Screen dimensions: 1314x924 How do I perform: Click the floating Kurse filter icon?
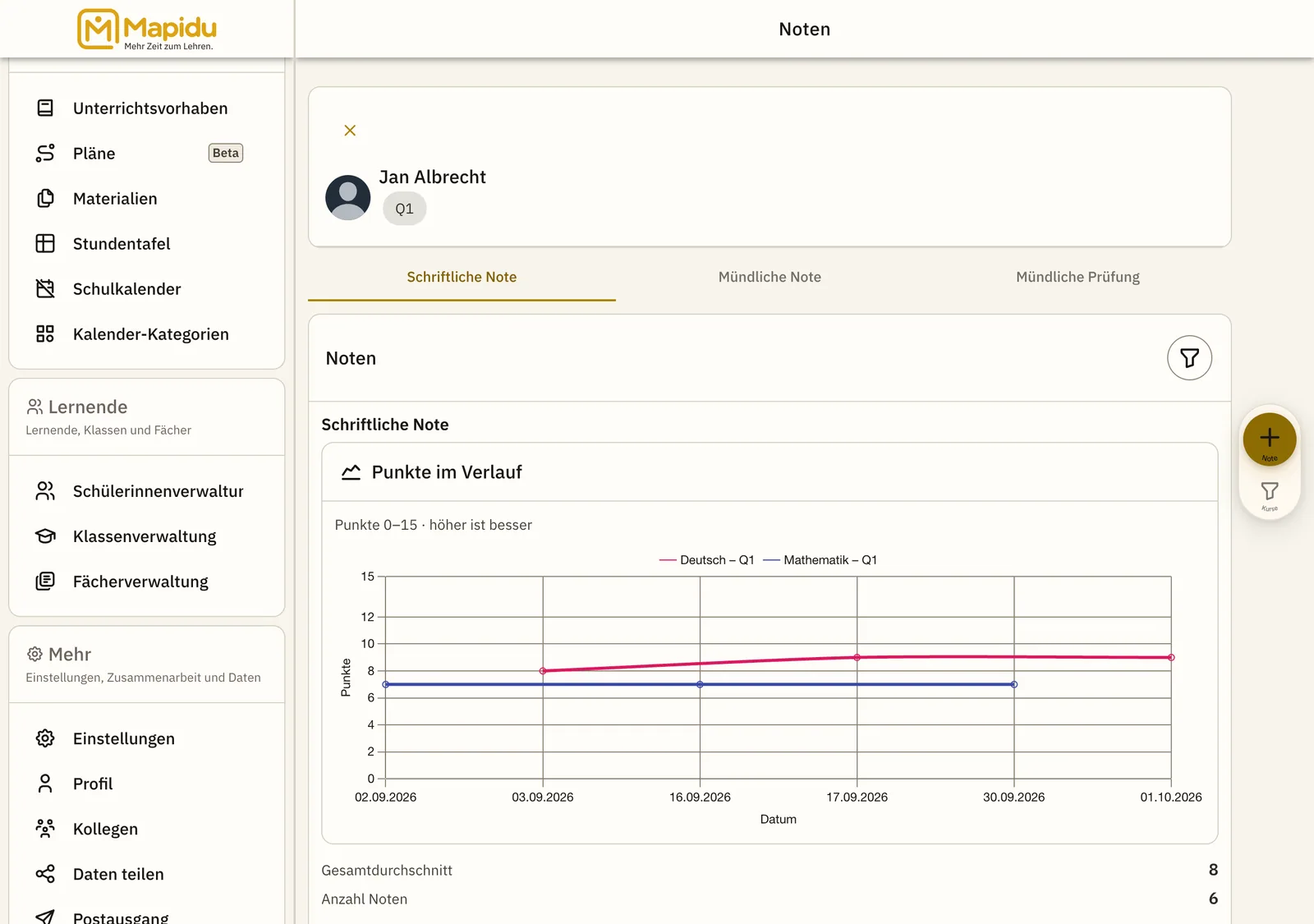point(1270,495)
